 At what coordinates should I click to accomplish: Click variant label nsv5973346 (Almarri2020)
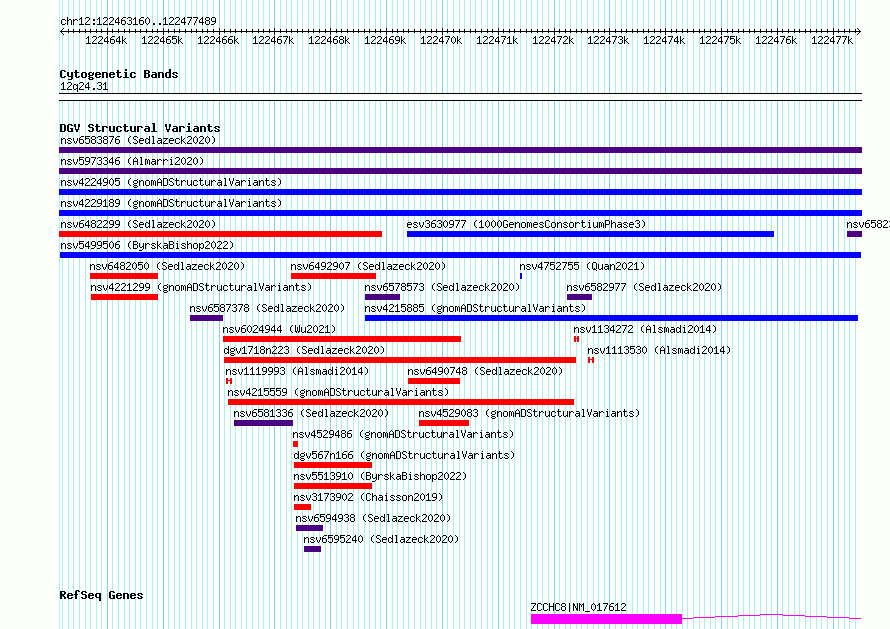coord(132,161)
